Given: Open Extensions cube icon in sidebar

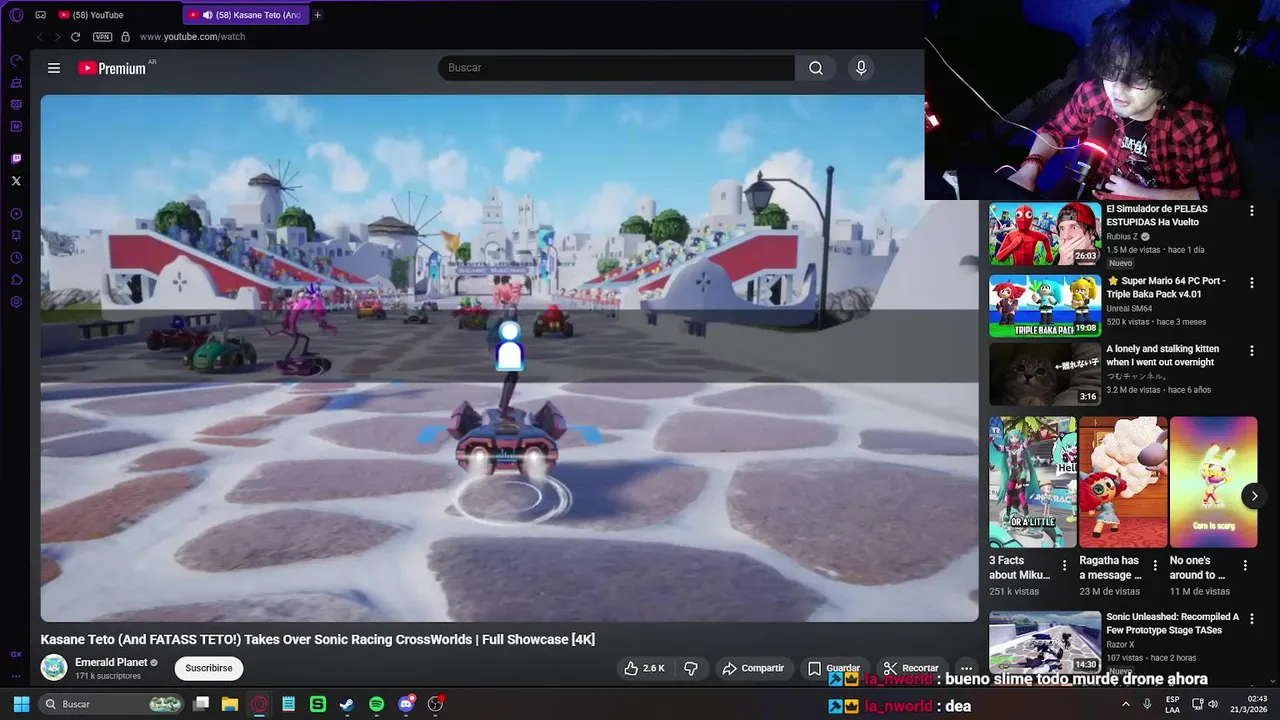Looking at the screenshot, I should [x=16, y=280].
